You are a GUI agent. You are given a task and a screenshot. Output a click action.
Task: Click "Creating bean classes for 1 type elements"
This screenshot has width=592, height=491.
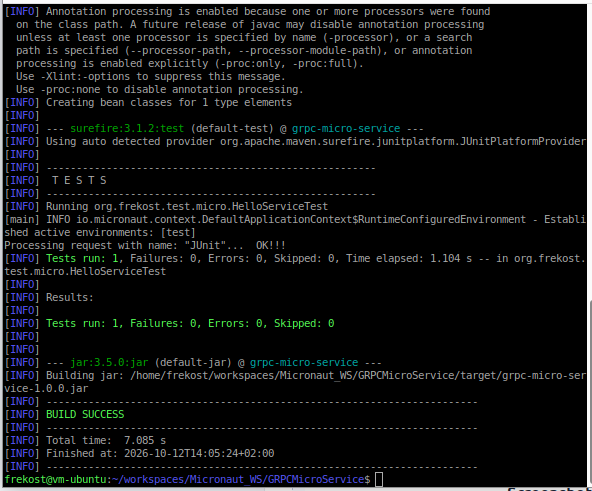point(169,103)
